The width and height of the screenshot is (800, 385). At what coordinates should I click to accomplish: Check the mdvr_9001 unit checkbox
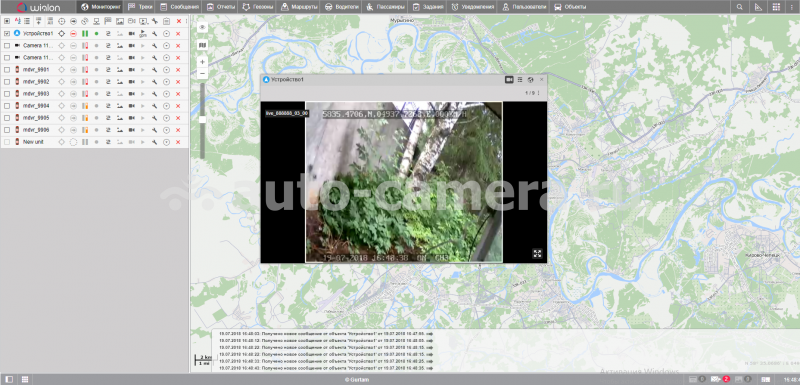tap(7, 69)
